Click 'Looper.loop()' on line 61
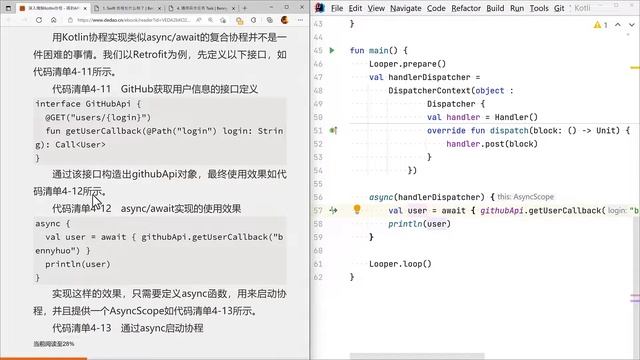Viewport: 640px width, 360px height. point(400,264)
